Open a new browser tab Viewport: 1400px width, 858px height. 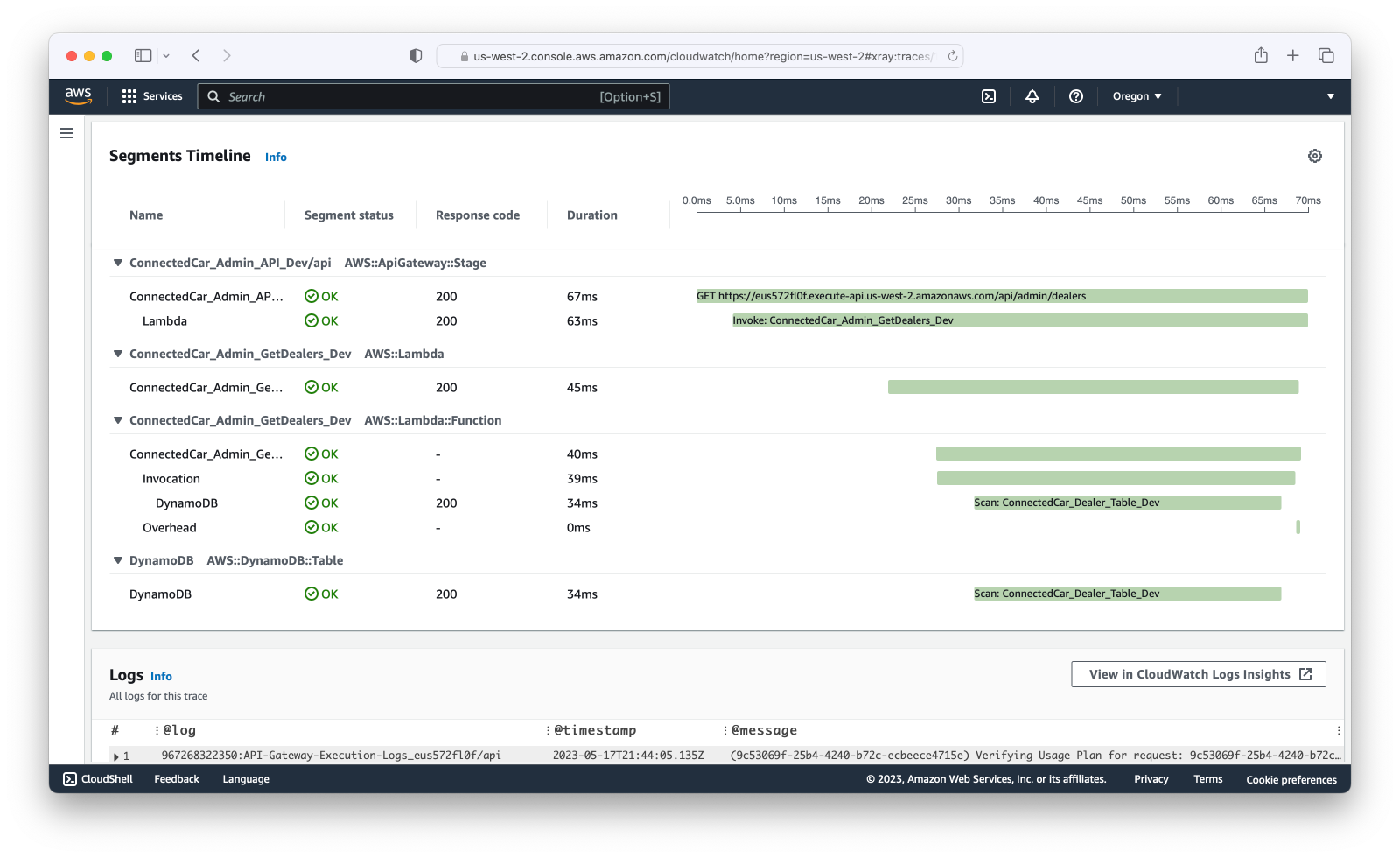pyautogui.click(x=1293, y=56)
